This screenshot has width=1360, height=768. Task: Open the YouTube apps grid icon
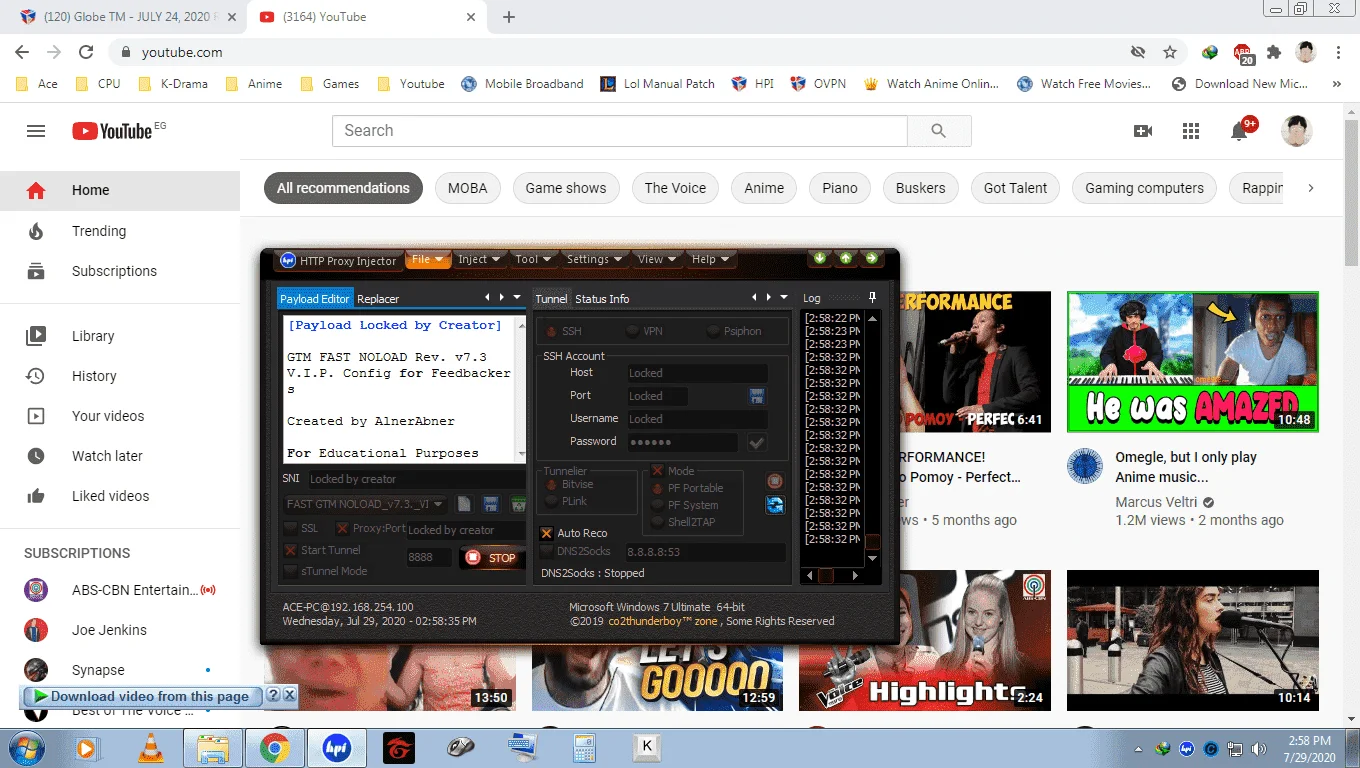pos(1190,131)
